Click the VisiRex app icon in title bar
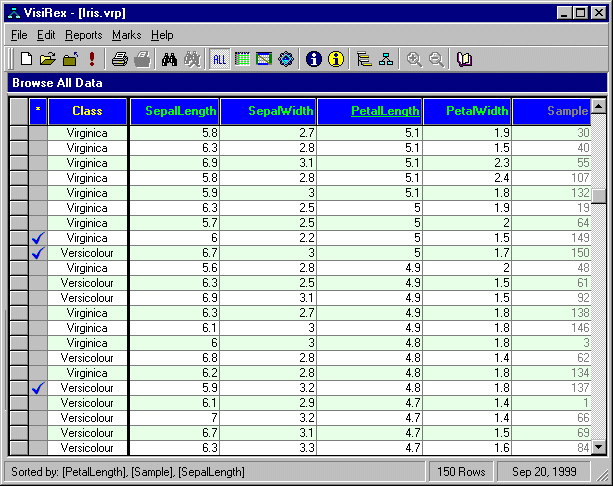The height and width of the screenshot is (486, 613). (14, 13)
